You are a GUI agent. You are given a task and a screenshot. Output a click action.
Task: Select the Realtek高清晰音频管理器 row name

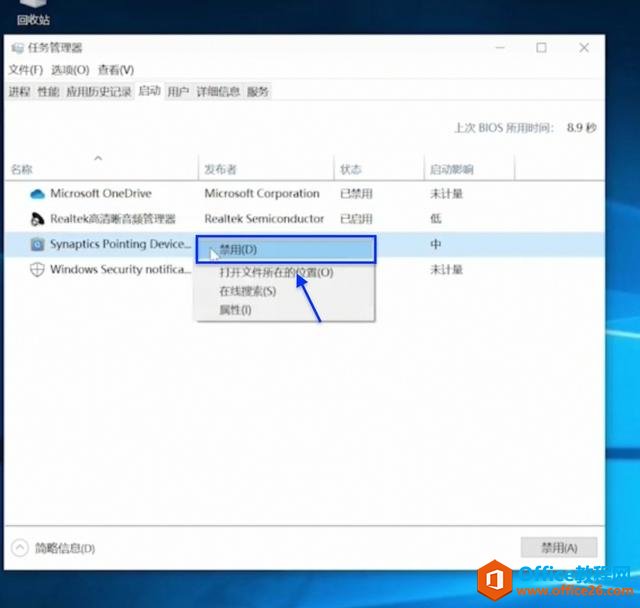113,219
